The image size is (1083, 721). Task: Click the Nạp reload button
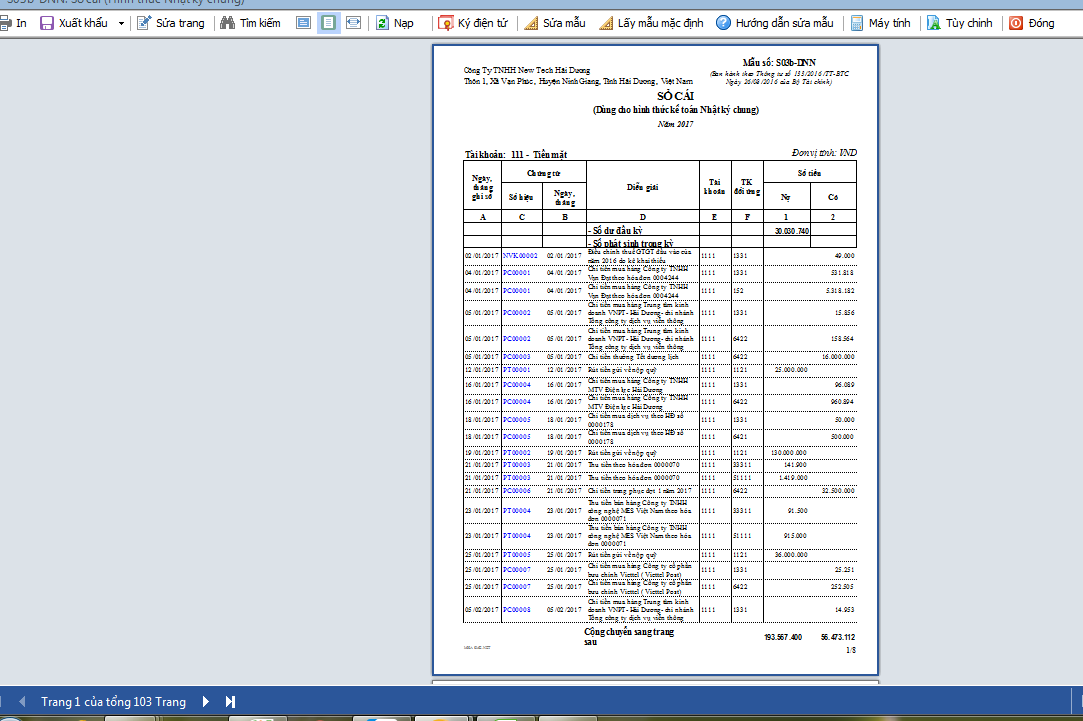pyautogui.click(x=394, y=23)
